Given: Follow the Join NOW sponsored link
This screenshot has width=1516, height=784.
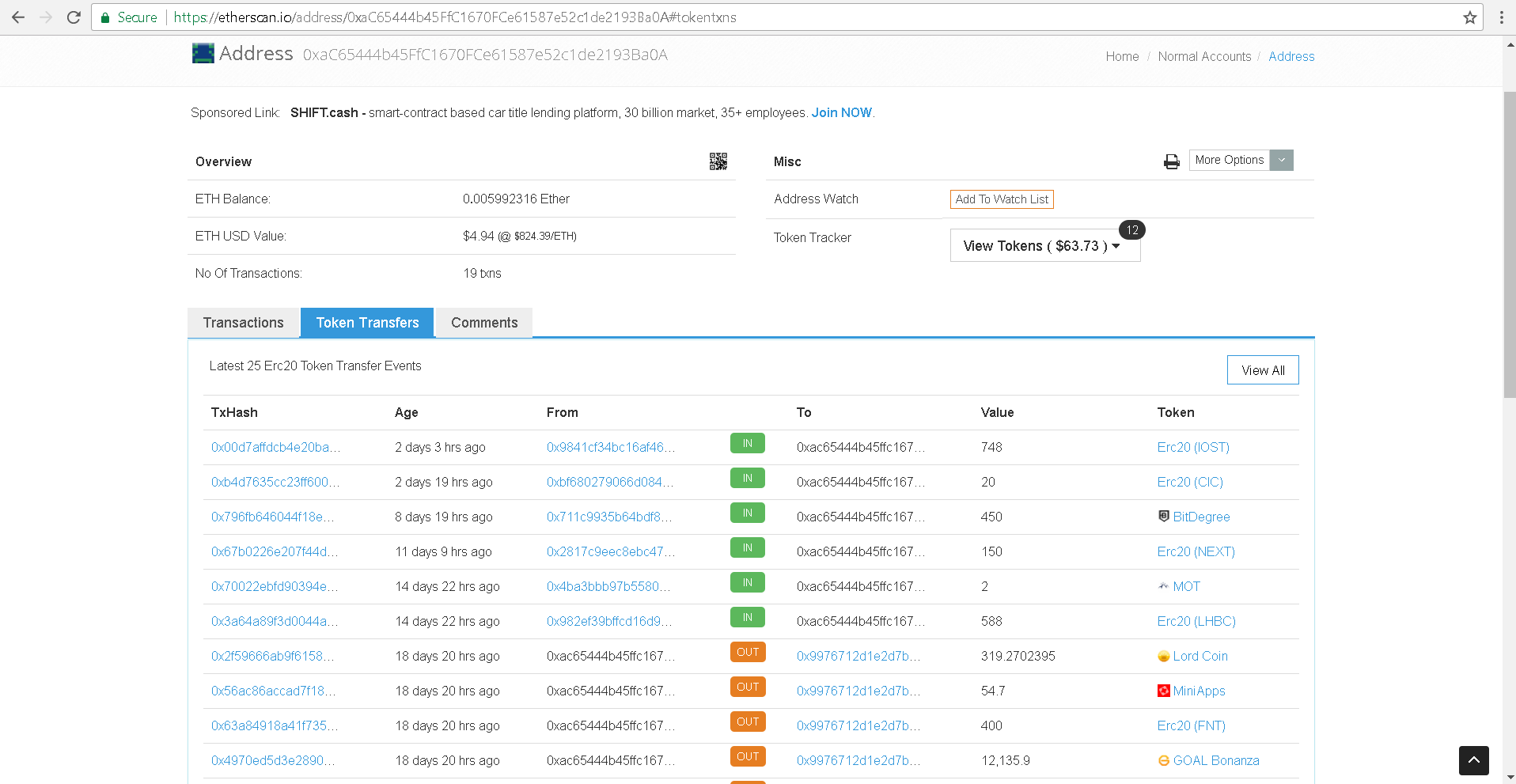Looking at the screenshot, I should (x=841, y=113).
